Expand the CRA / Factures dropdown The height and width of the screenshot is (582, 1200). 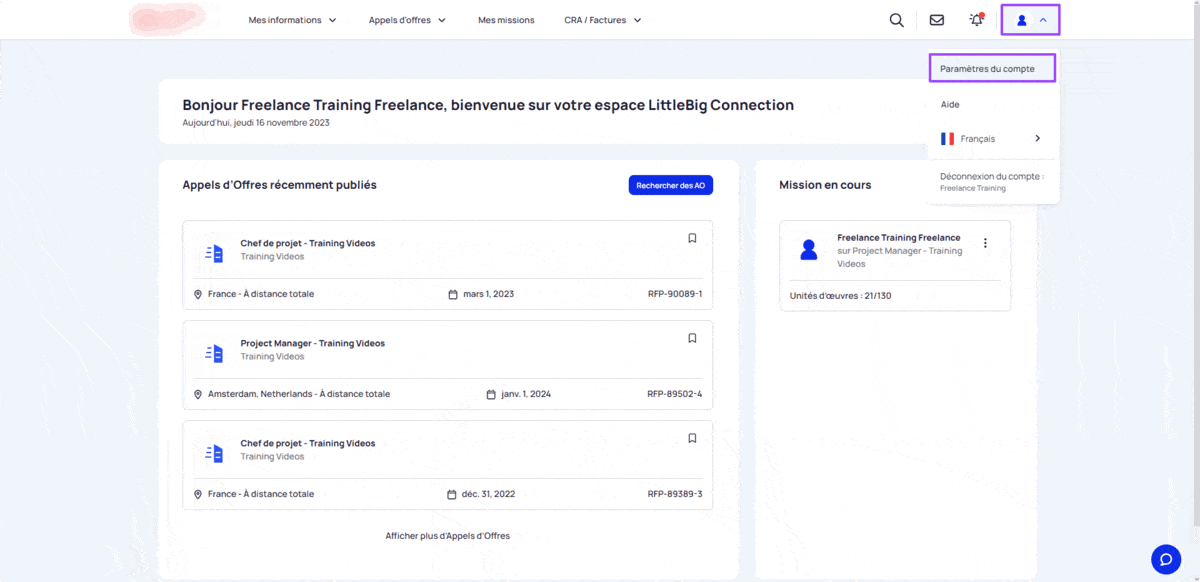[602, 20]
